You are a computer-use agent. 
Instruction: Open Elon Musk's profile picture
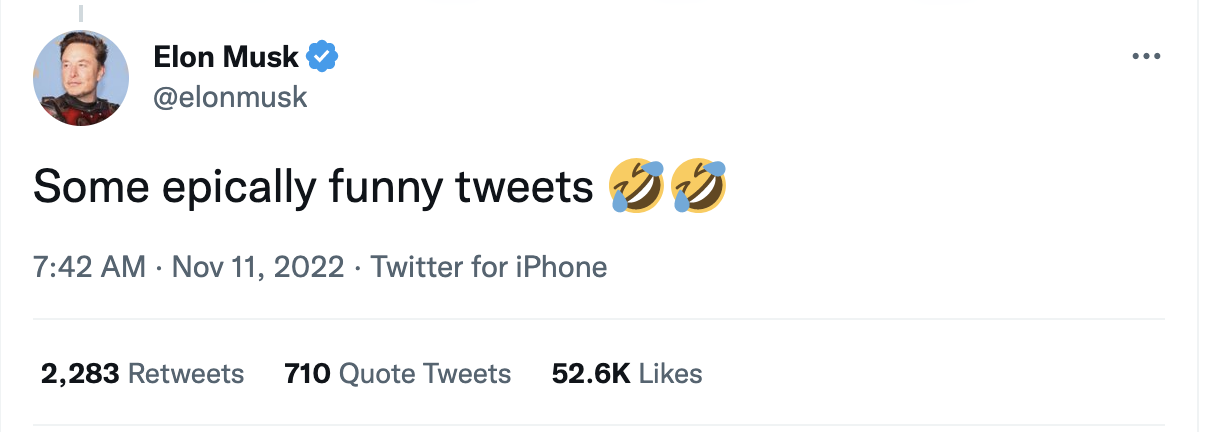click(81, 78)
